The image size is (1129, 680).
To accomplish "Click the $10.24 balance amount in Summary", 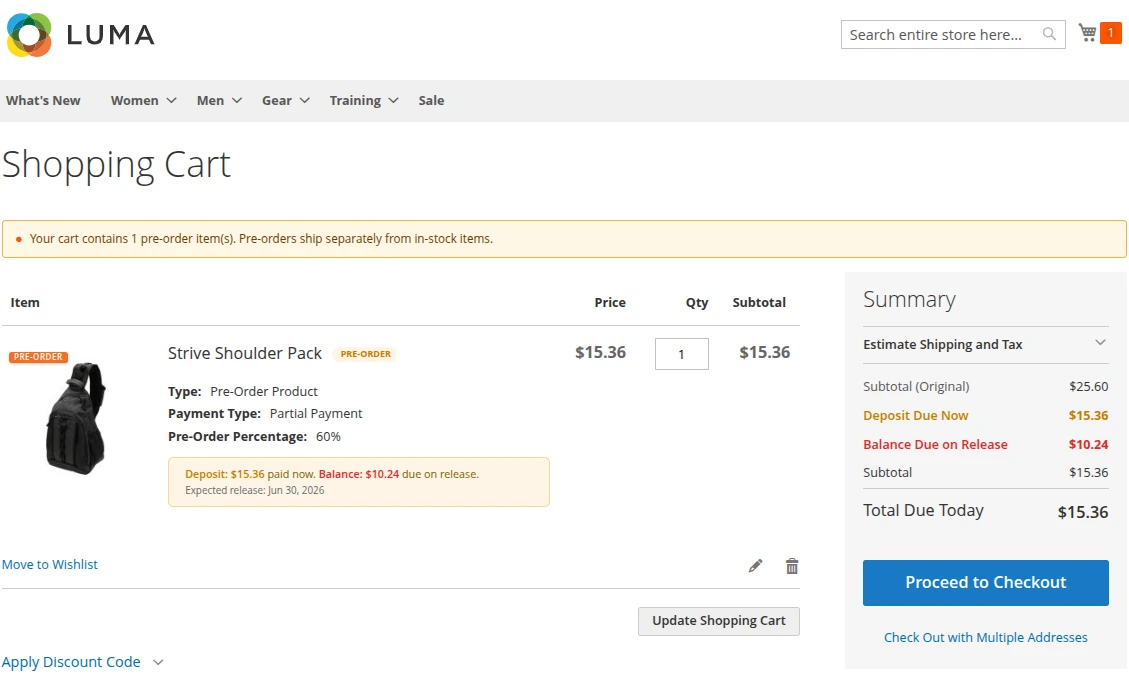I will (x=1088, y=444).
